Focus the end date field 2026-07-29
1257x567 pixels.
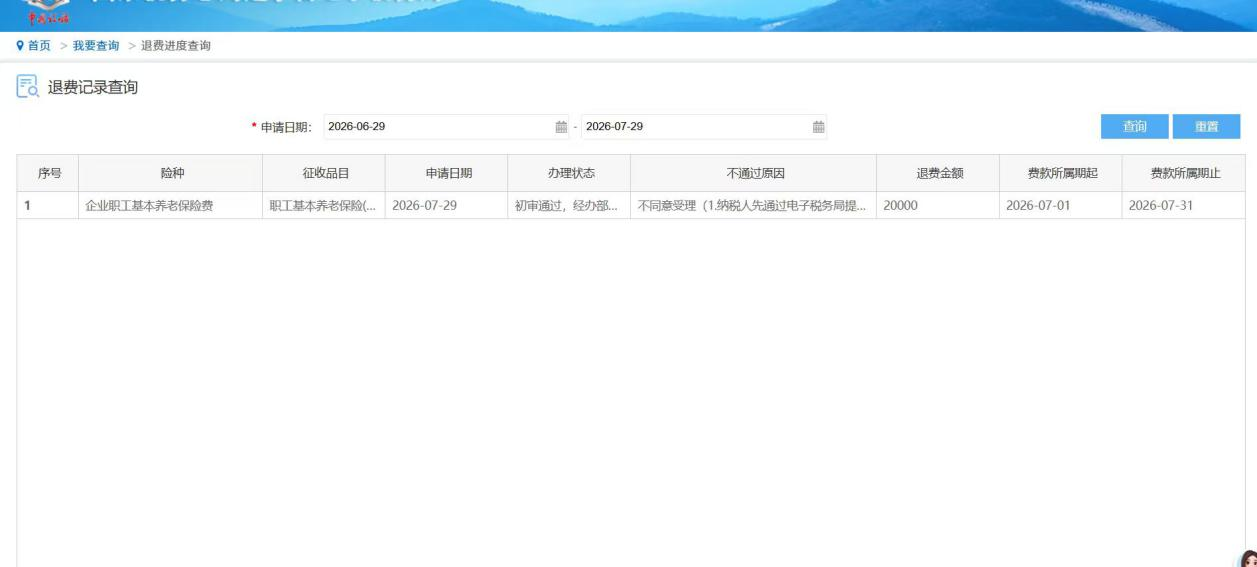point(705,126)
